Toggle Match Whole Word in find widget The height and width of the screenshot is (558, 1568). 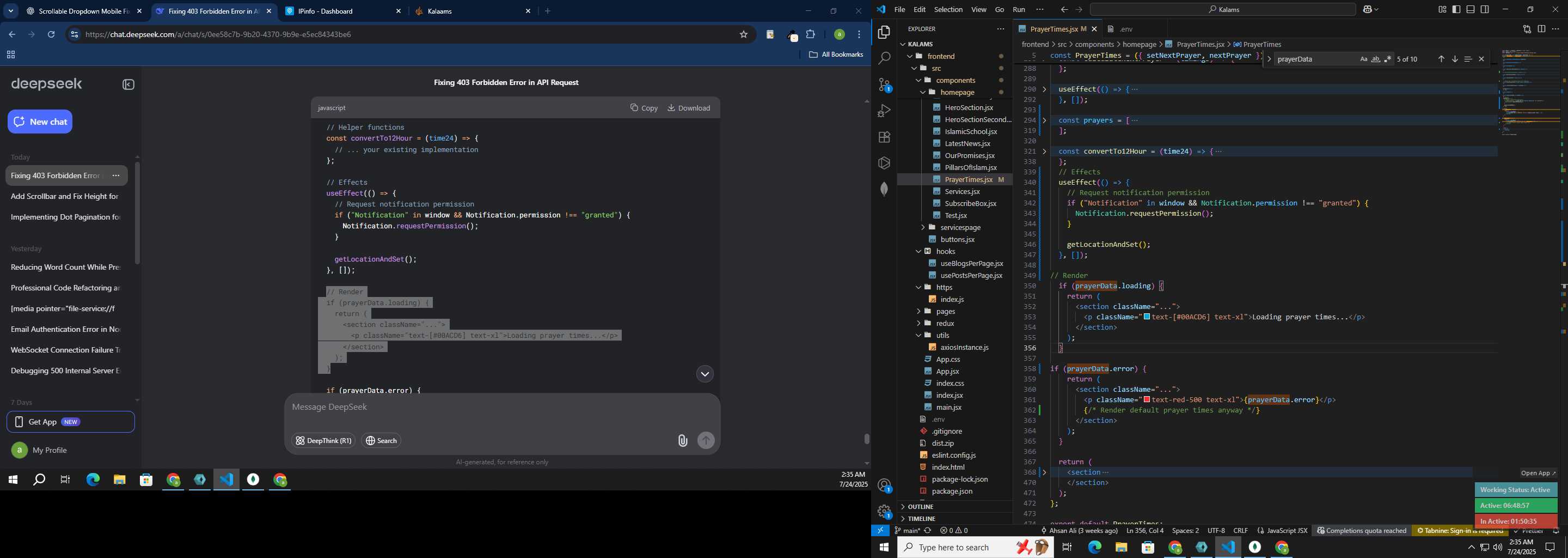1376,59
